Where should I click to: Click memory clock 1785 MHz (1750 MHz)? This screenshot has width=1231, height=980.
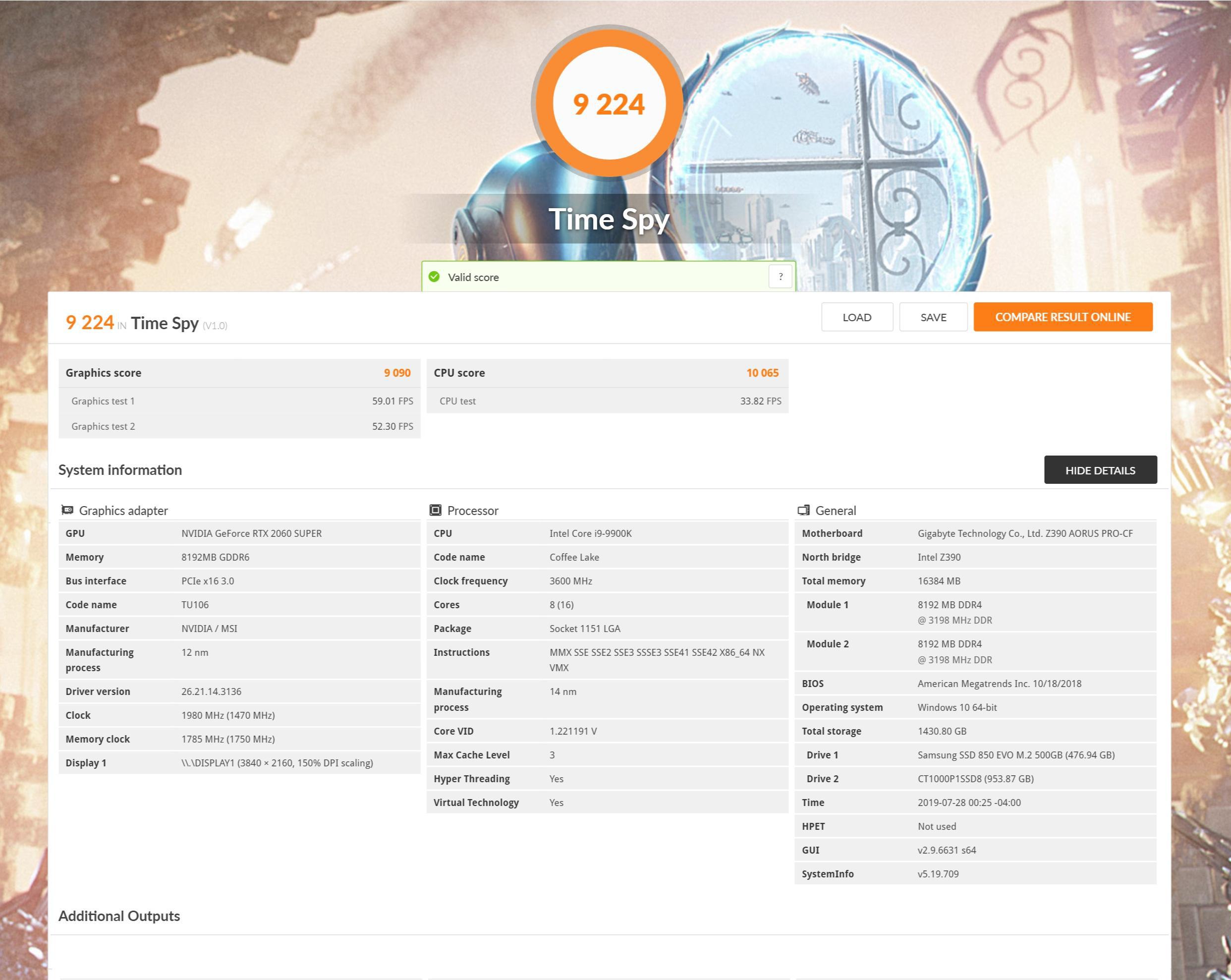tap(228, 739)
